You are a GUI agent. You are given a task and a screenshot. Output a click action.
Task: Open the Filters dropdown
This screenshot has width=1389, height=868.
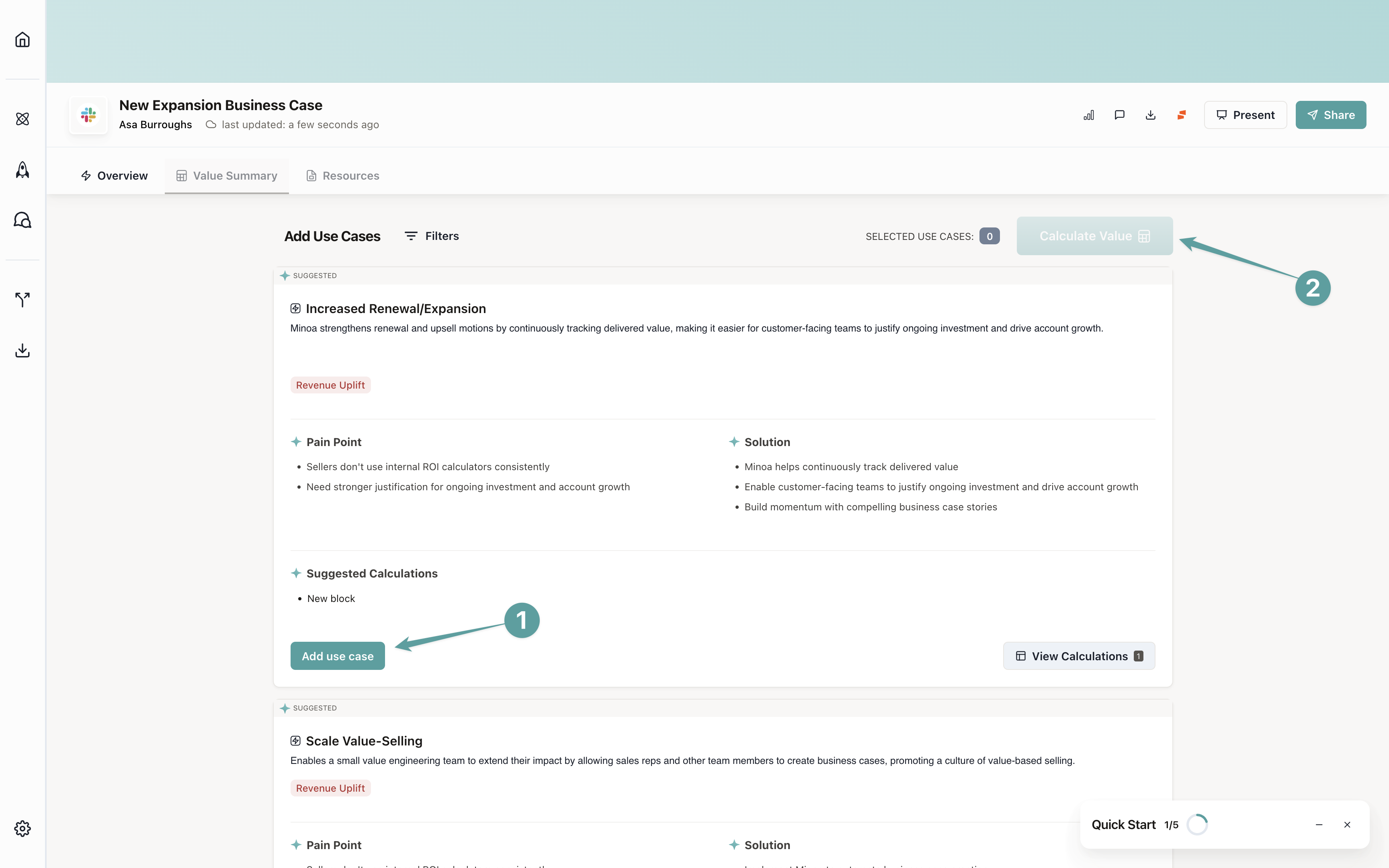coord(432,236)
